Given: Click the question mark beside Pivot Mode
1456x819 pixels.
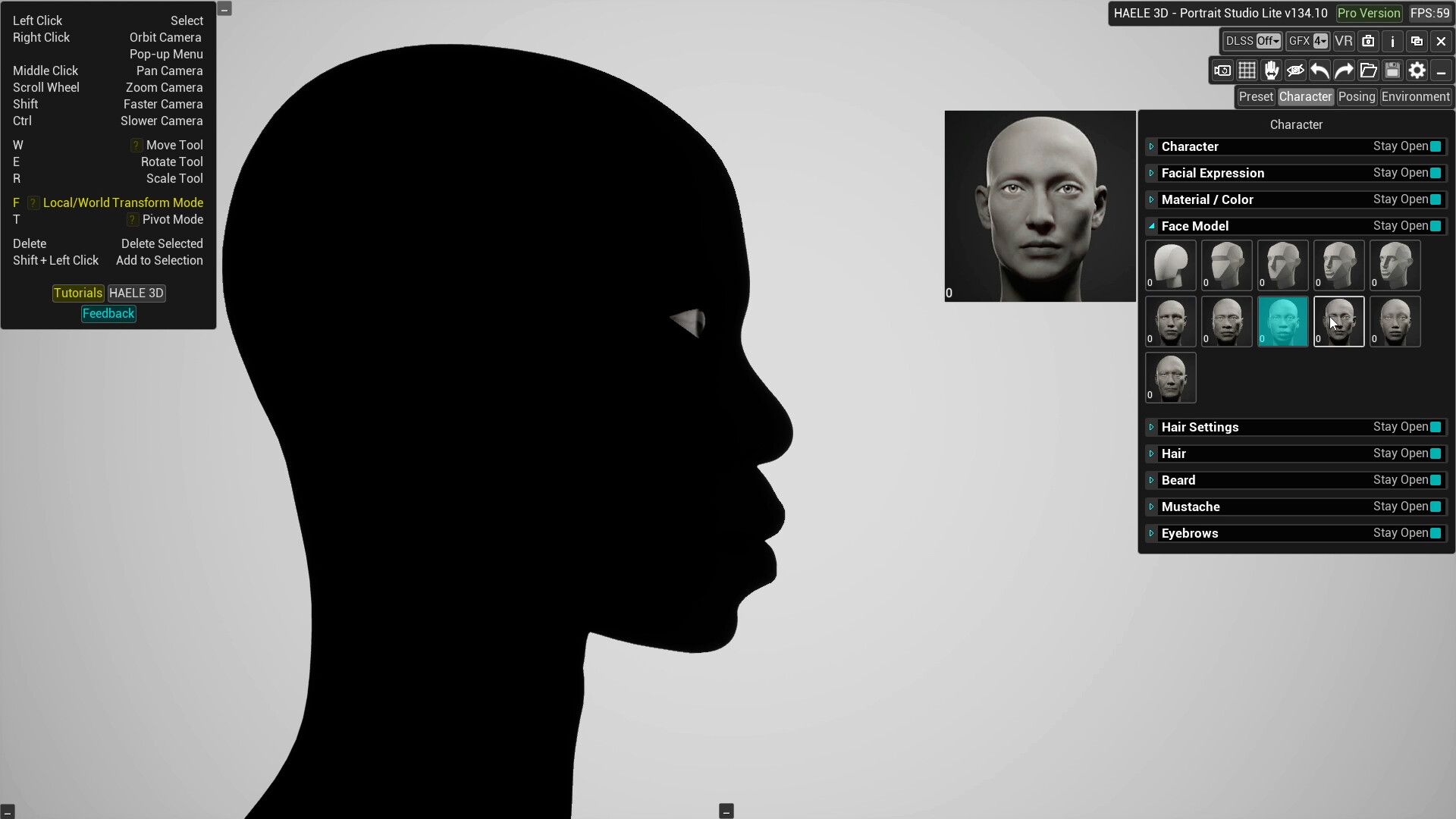Looking at the screenshot, I should tap(133, 219).
